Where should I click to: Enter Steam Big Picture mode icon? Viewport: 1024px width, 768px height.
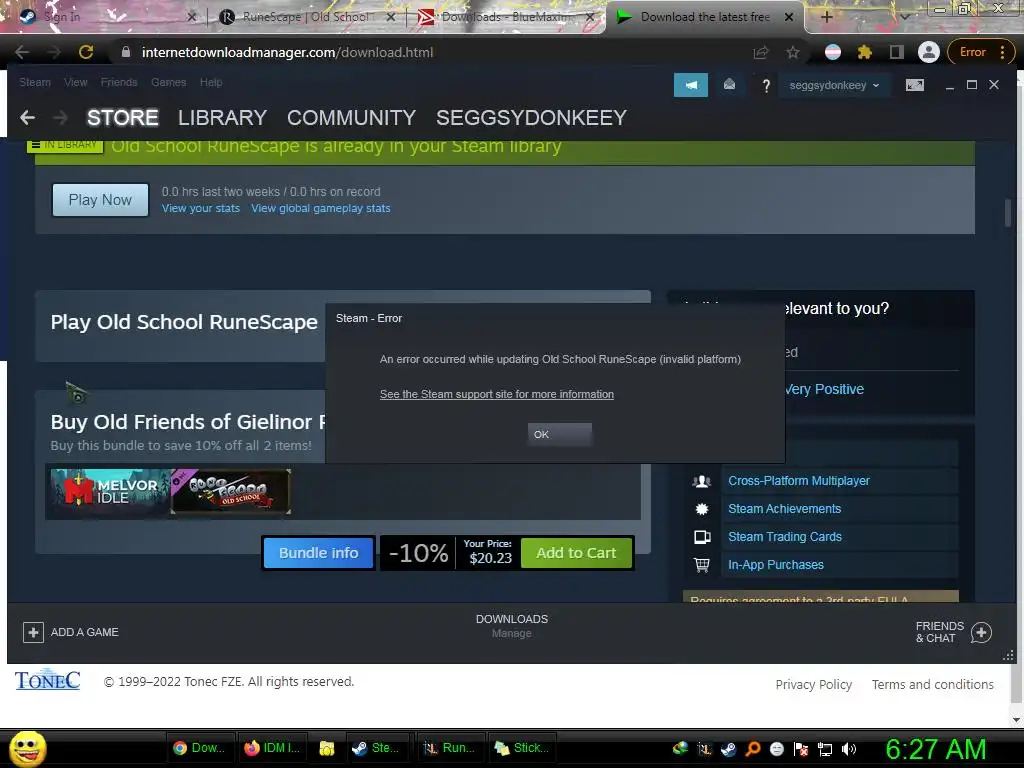914,85
